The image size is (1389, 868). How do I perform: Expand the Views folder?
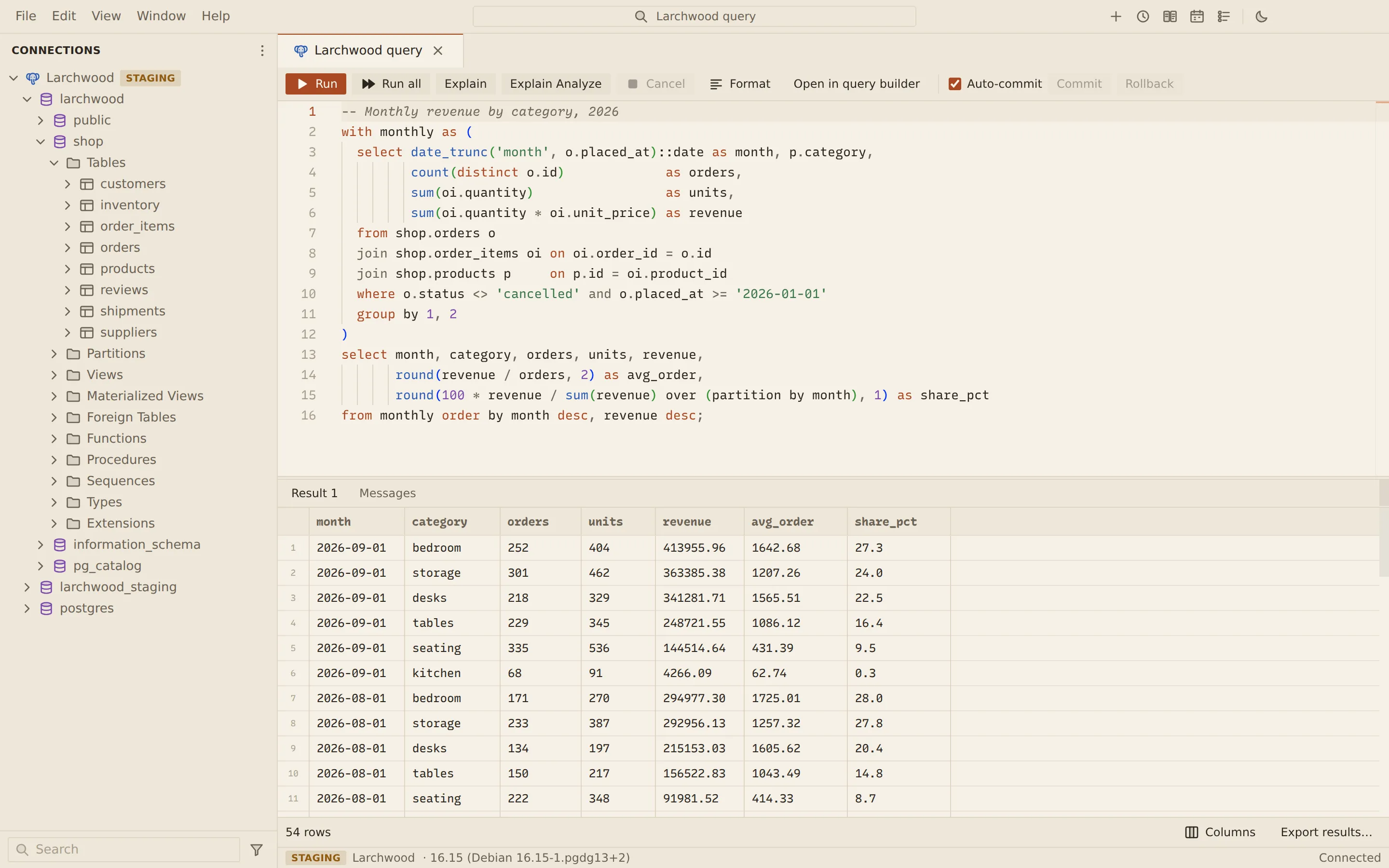tap(54, 375)
